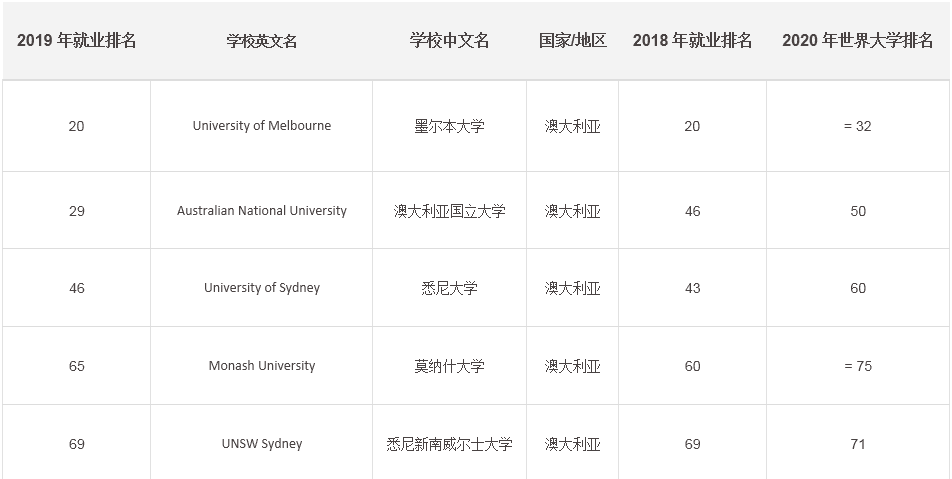Select the '学校英文名' column header
Viewport: 952px width, 479px height.
[x=262, y=41]
